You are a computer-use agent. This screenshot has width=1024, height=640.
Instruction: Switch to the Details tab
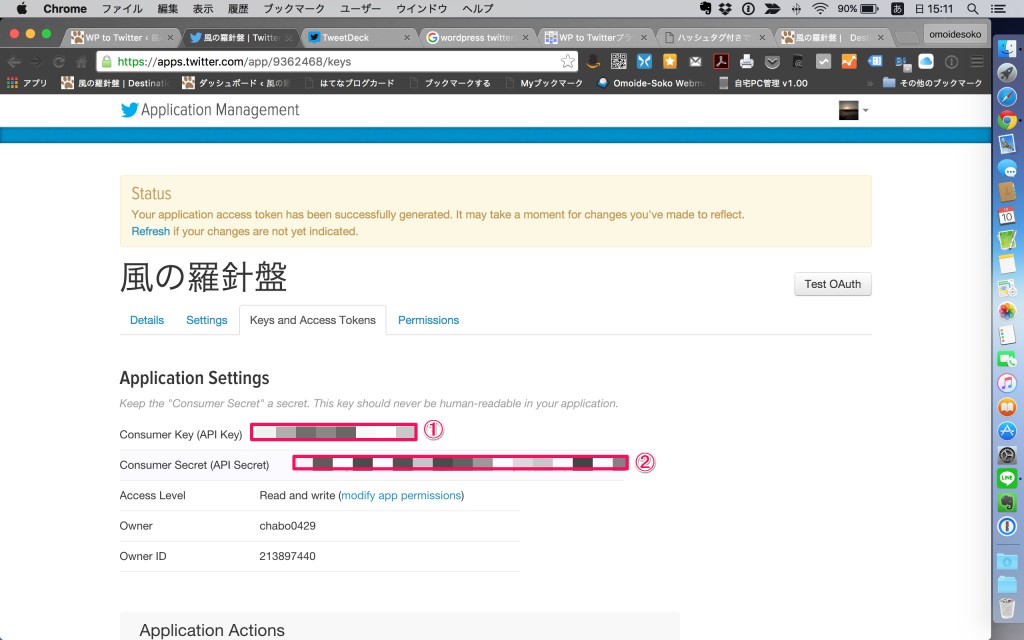pos(147,320)
